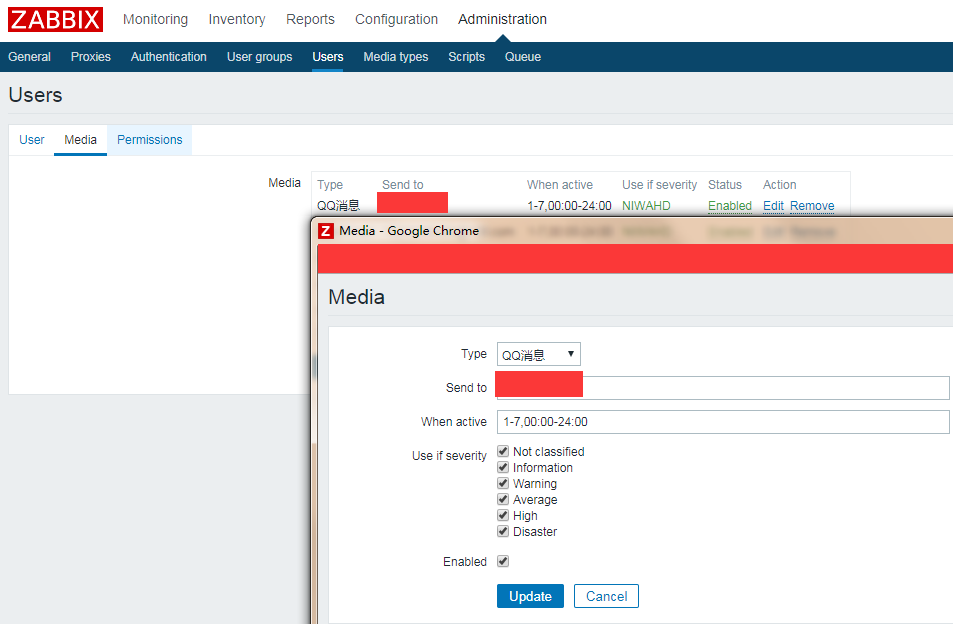Select Users submenu item
The width and height of the screenshot is (953, 624).
point(328,57)
